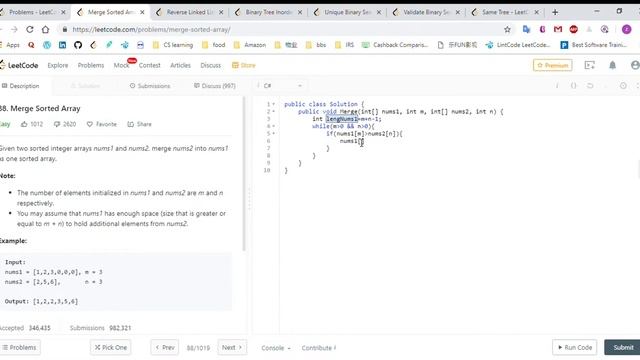Click the editor braces format icon
640x360 pixels.
[x=573, y=86]
